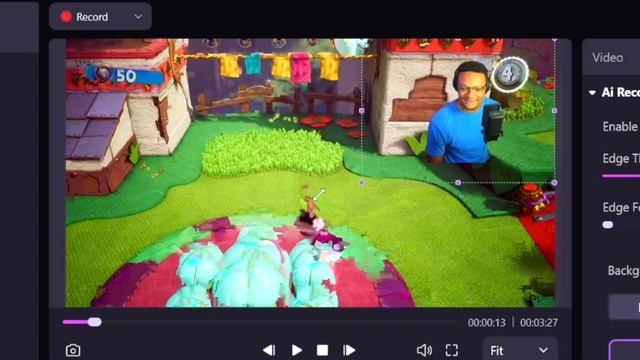Click the playback progress slider handle
This screenshot has height=360, width=640.
(94, 322)
